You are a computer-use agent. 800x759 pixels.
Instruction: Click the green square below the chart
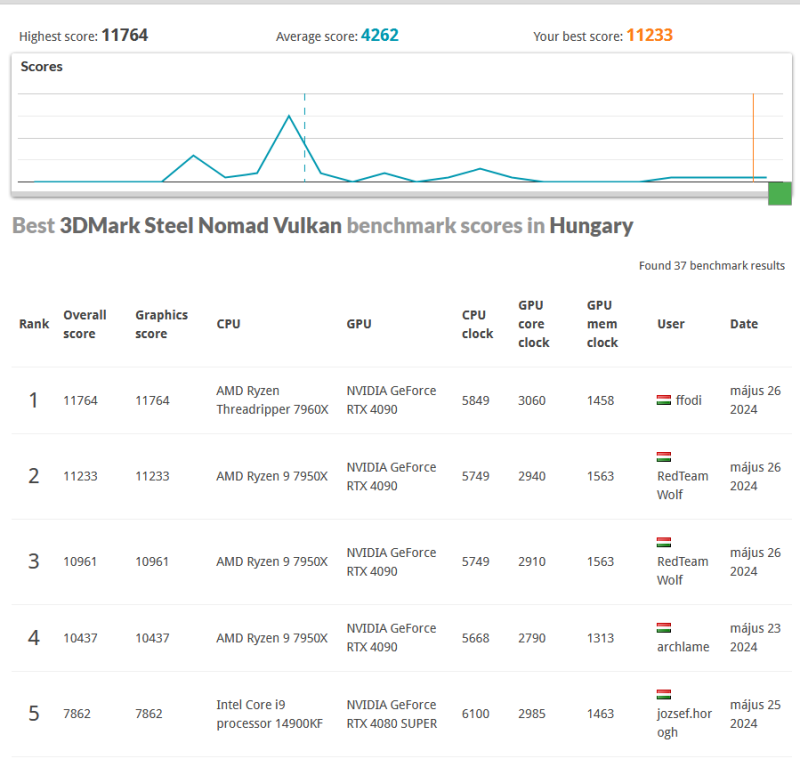[780, 193]
